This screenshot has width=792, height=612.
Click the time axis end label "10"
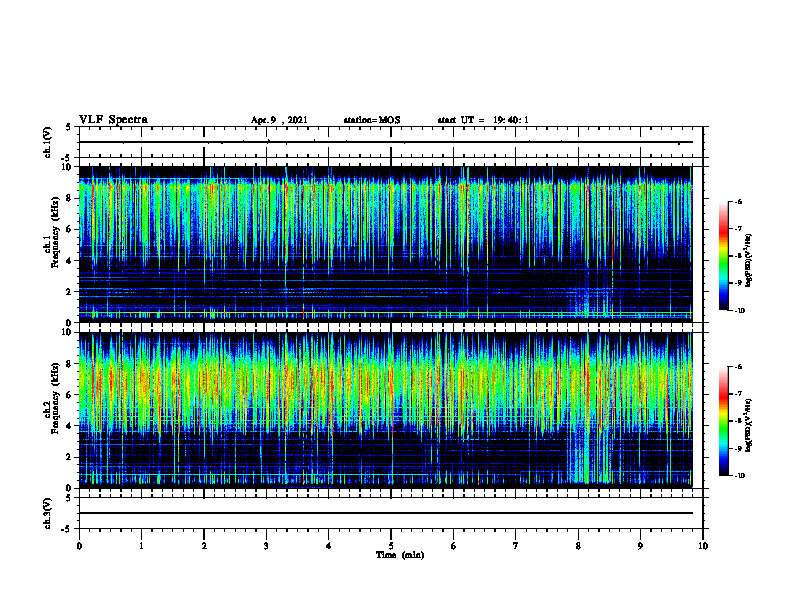[x=703, y=546]
